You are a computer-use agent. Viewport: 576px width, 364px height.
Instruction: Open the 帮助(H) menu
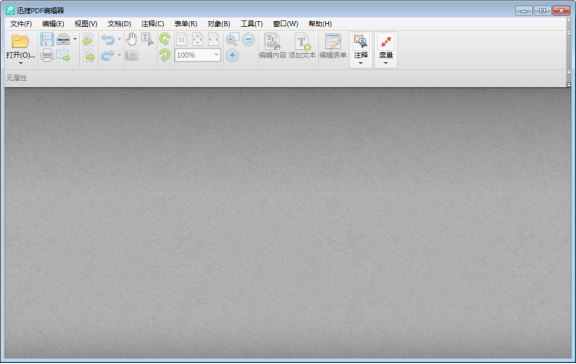tap(320, 24)
